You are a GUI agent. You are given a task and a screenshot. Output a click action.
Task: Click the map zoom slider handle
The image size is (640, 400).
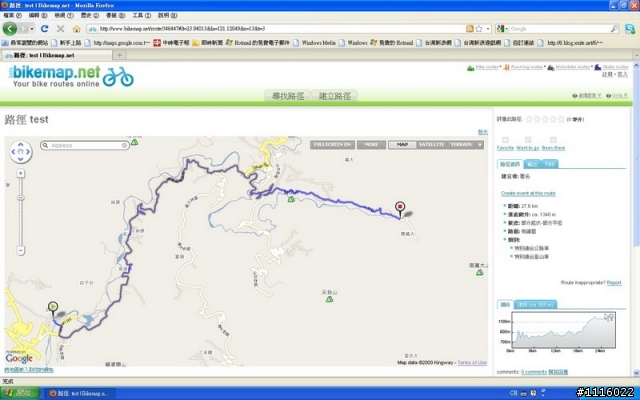point(21,198)
